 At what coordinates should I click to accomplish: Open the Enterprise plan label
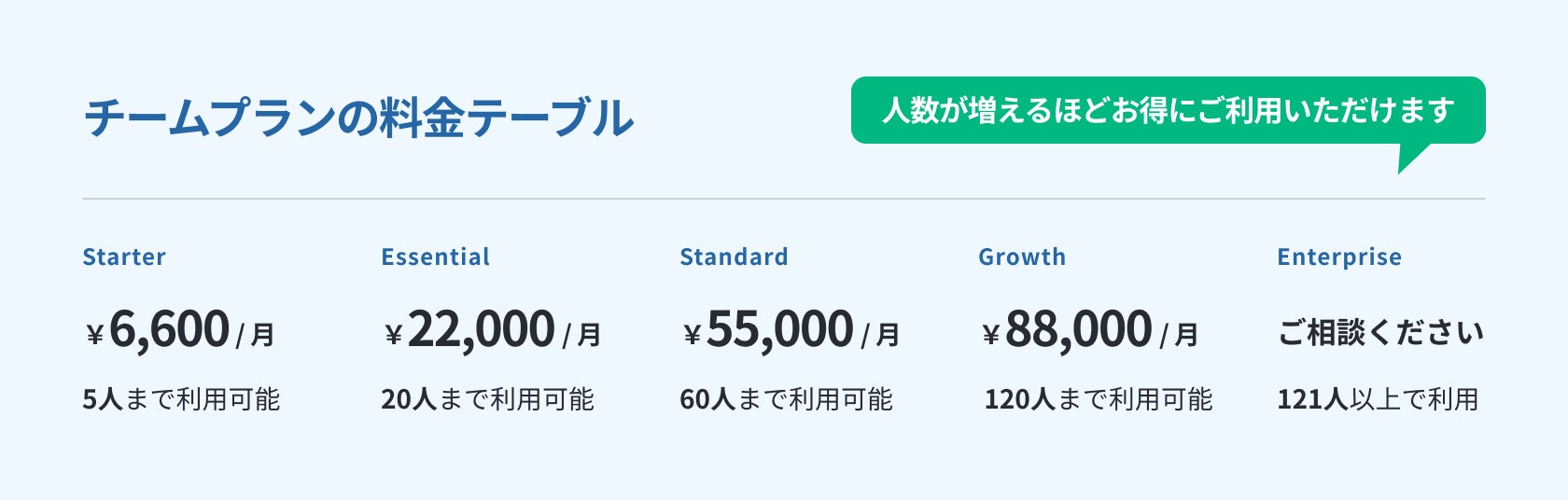tap(1339, 257)
